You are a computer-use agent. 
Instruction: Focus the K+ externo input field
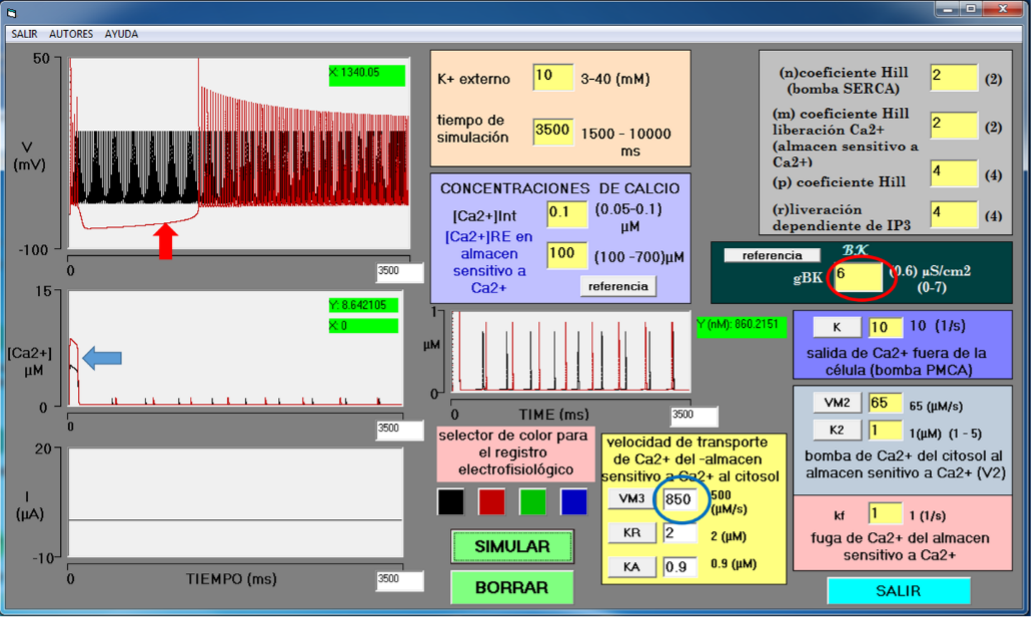[552, 78]
